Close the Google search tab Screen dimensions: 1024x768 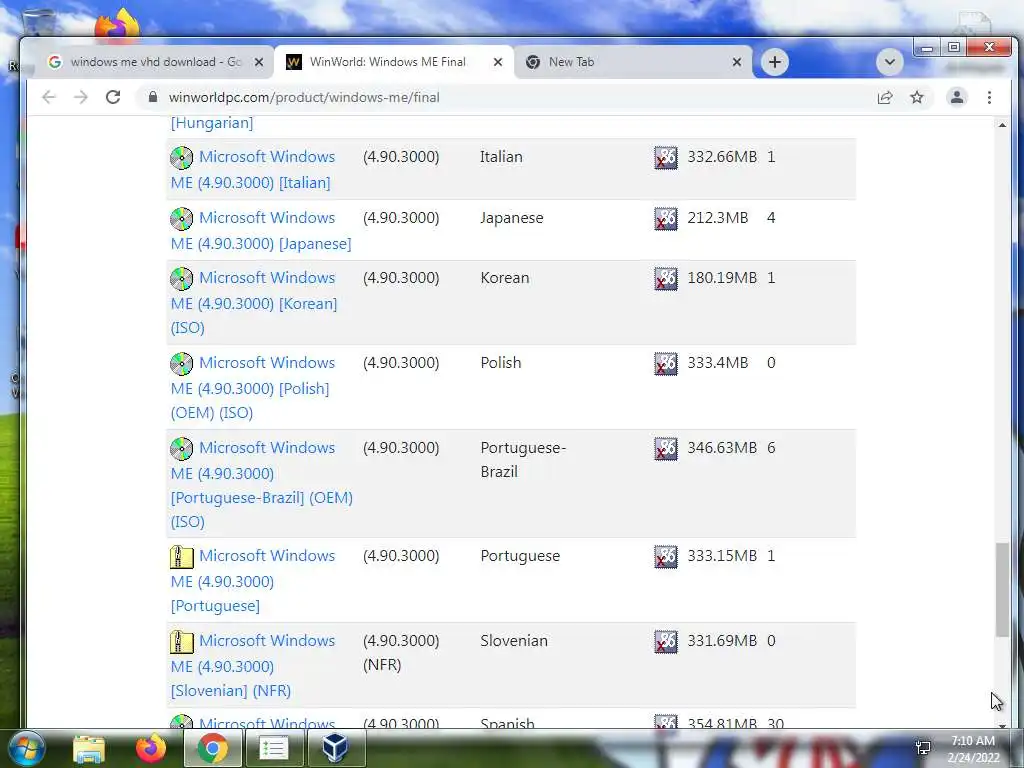click(x=259, y=62)
